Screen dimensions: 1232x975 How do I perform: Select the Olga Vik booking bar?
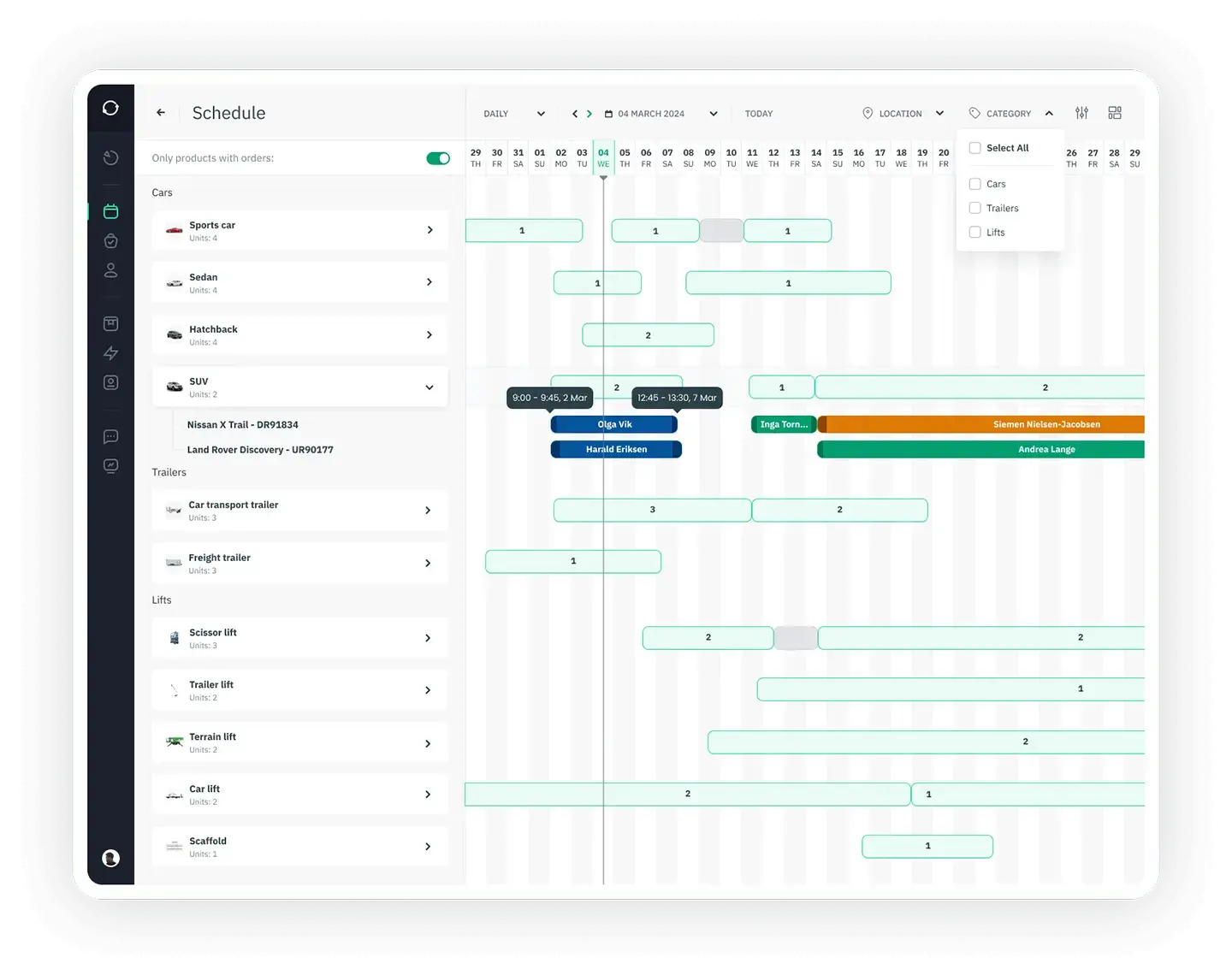(614, 424)
